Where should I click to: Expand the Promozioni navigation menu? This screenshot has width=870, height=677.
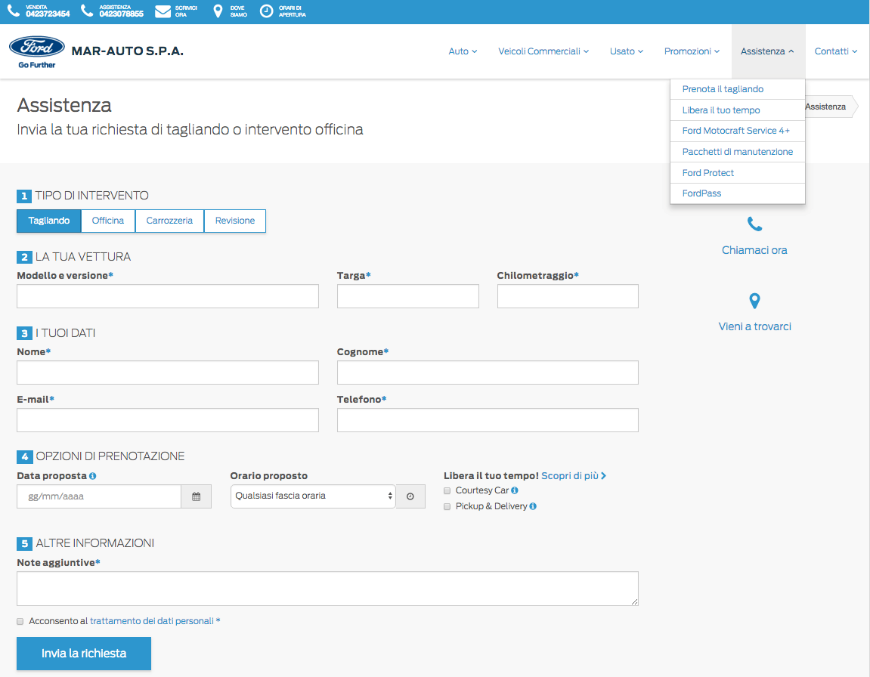pos(692,51)
